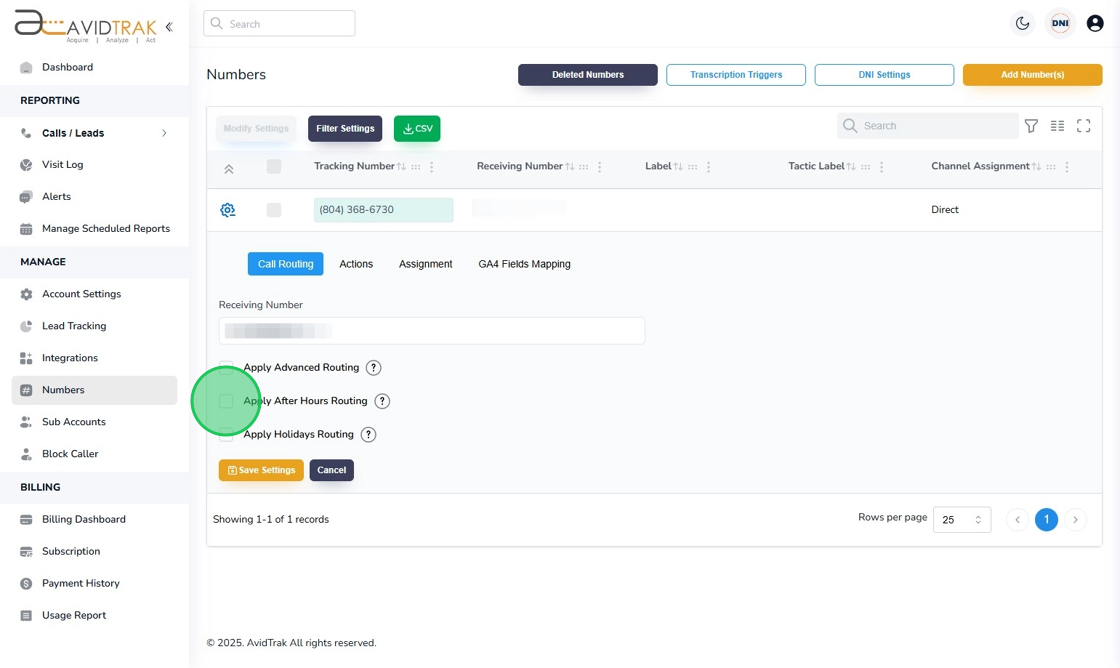Show help for Apply Advanced Routing
Viewport: 1120px width, 668px height.
373,368
